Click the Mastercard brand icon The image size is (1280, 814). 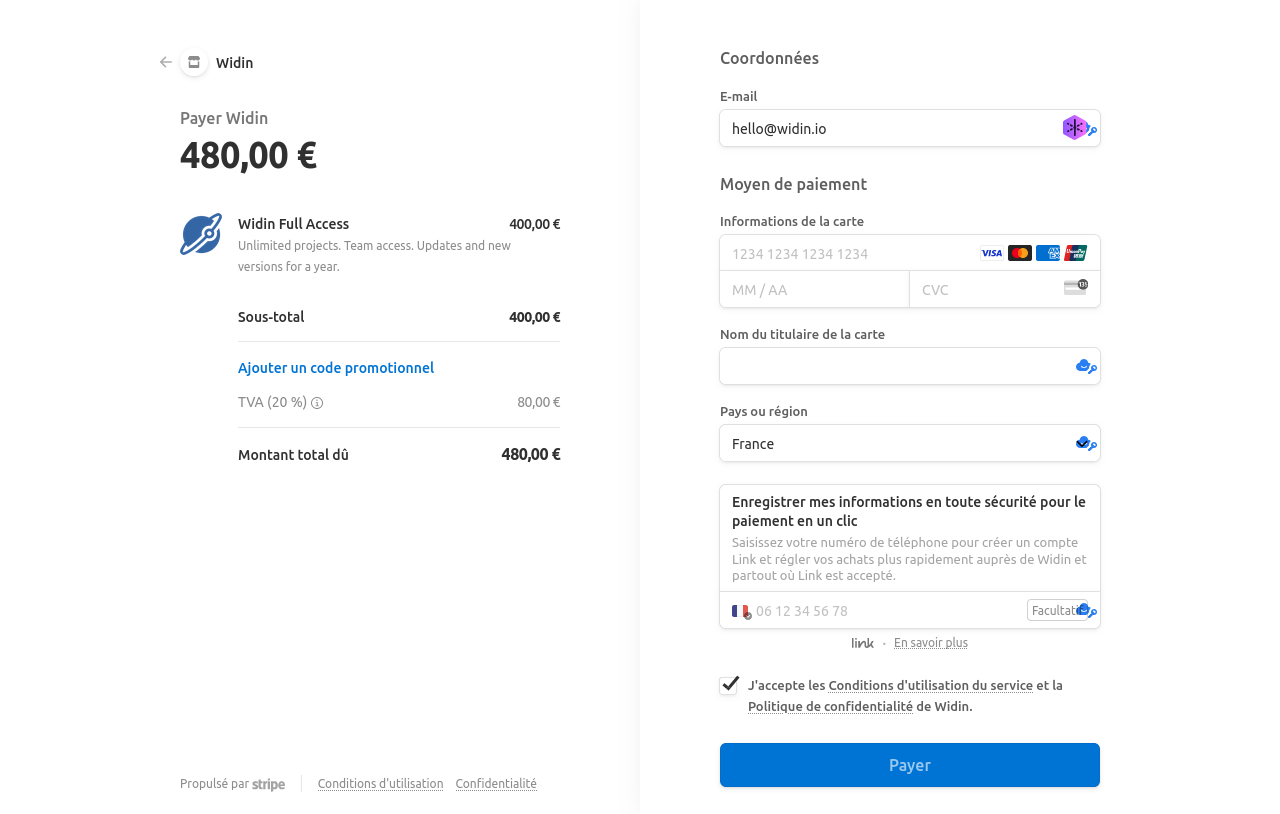(x=1020, y=253)
